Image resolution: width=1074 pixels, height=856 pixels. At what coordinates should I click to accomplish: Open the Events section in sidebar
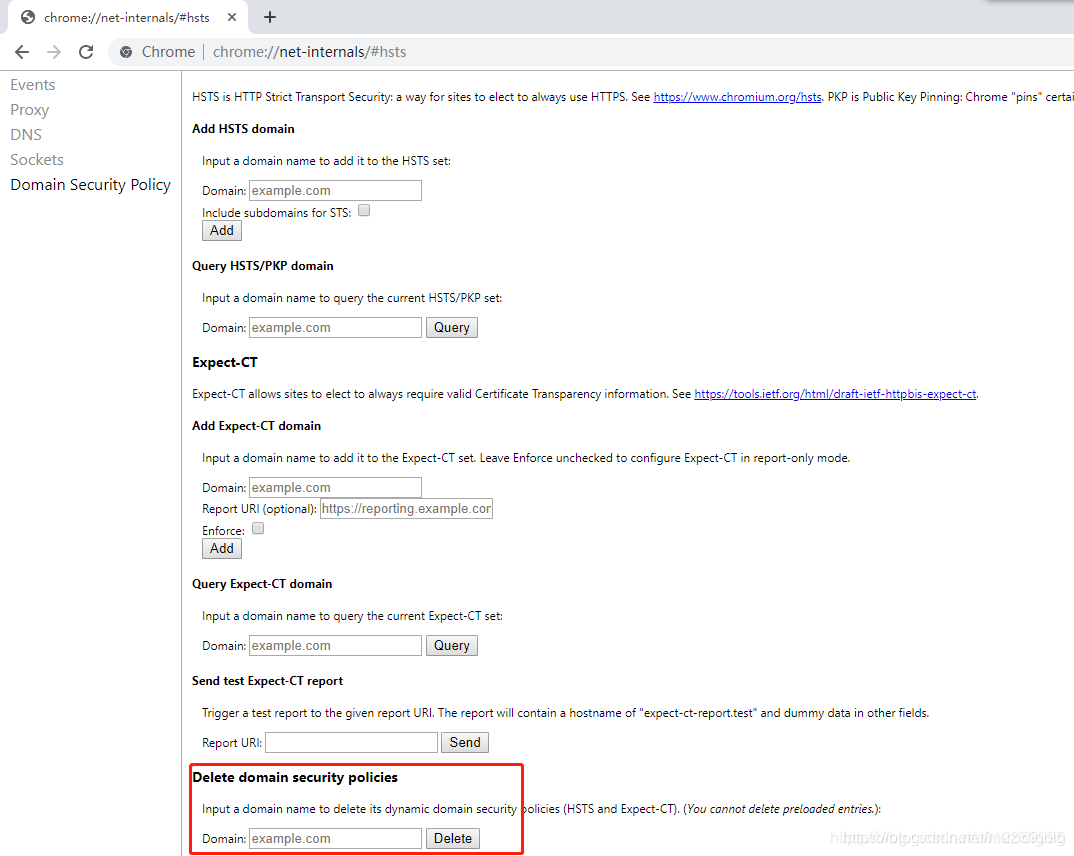point(33,85)
